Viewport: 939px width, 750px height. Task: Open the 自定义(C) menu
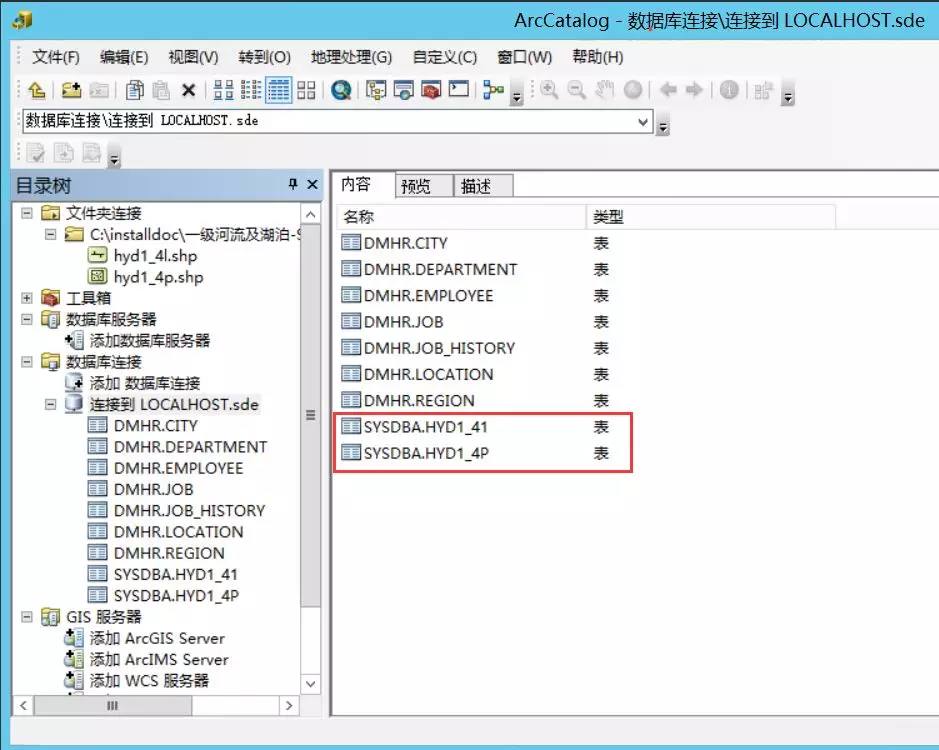point(445,57)
